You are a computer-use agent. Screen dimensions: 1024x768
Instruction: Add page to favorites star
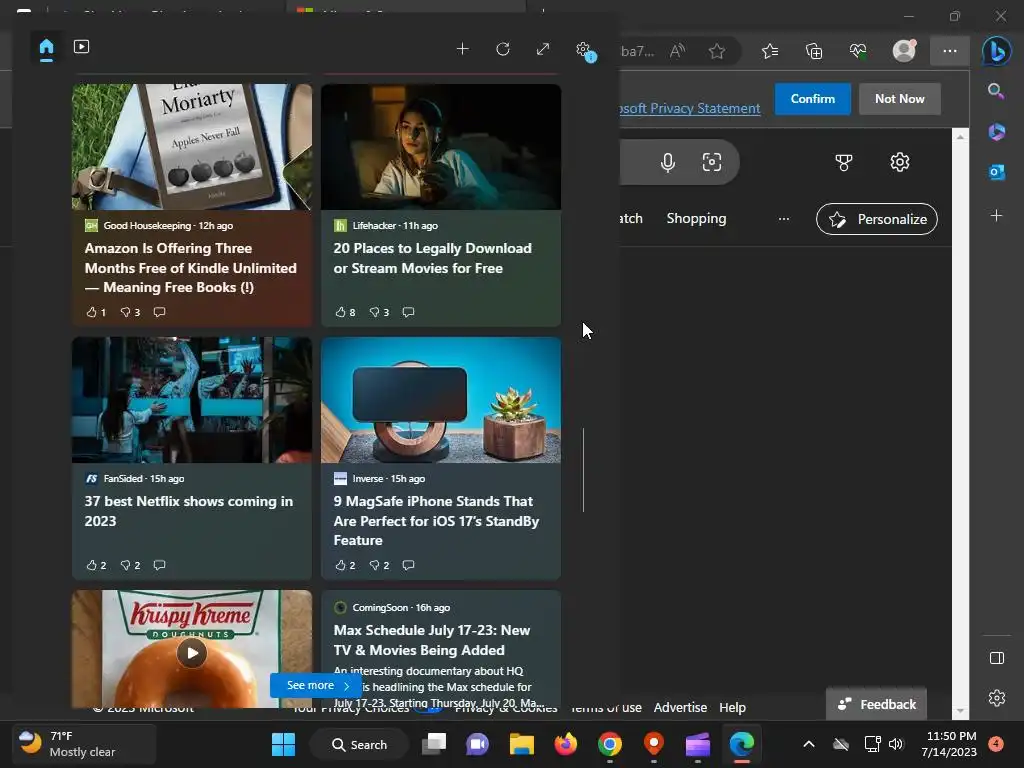(716, 51)
